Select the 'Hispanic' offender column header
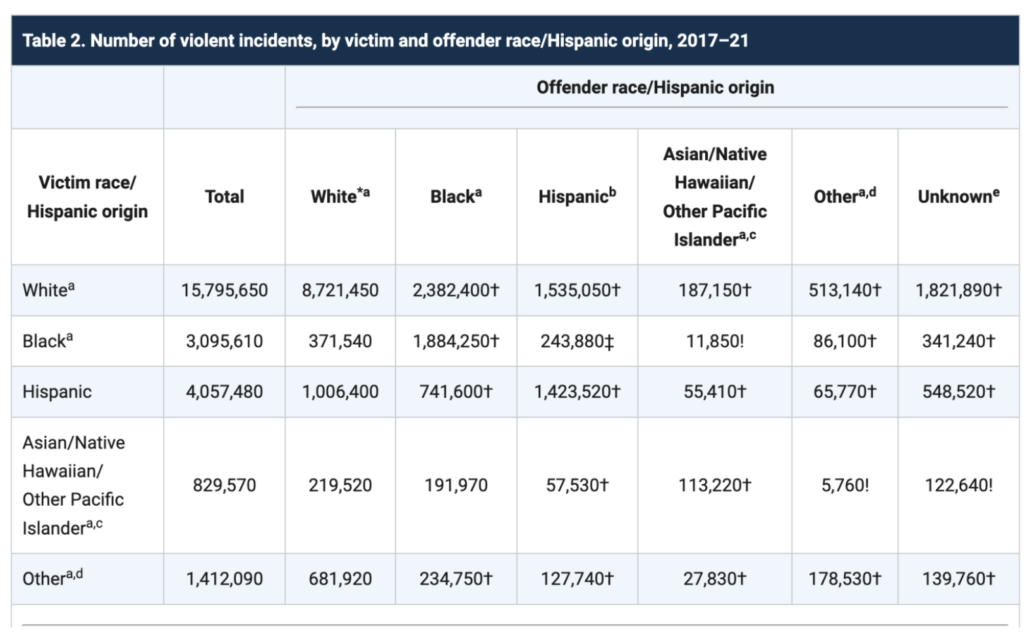The height and width of the screenshot is (636, 1024). (x=576, y=196)
